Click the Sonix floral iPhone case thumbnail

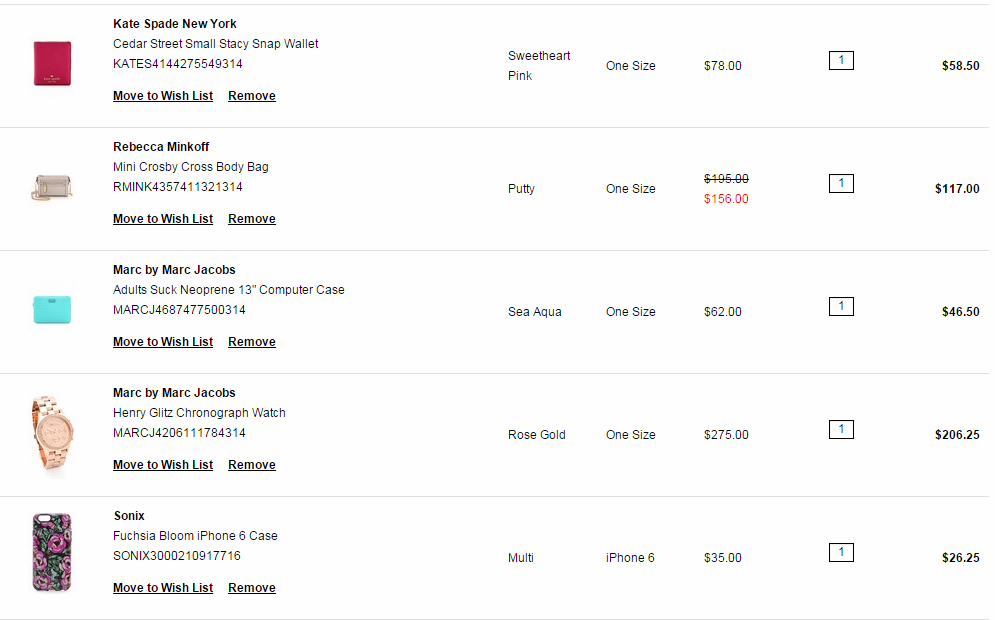click(x=52, y=553)
